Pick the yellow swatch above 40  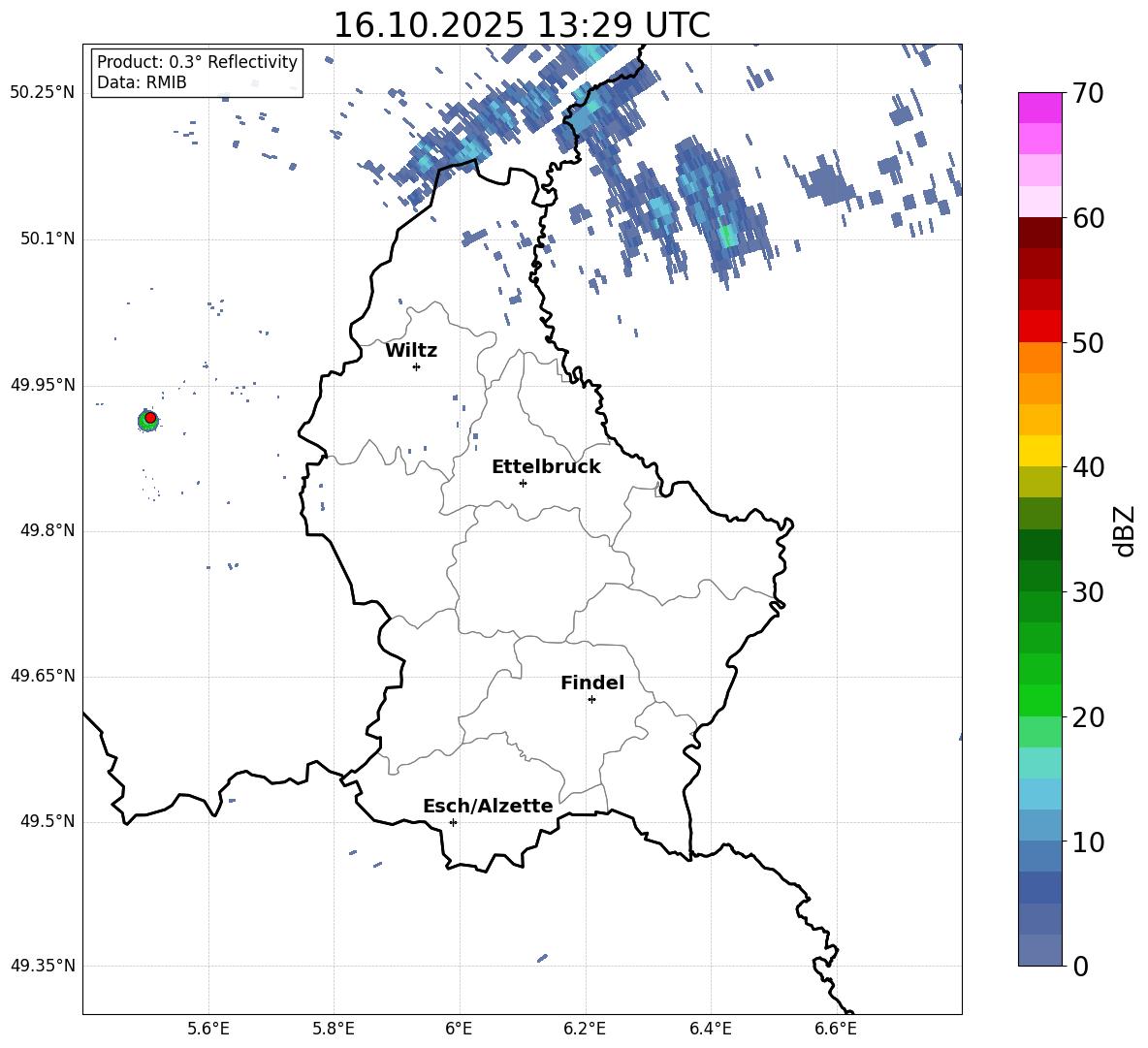(1040, 451)
